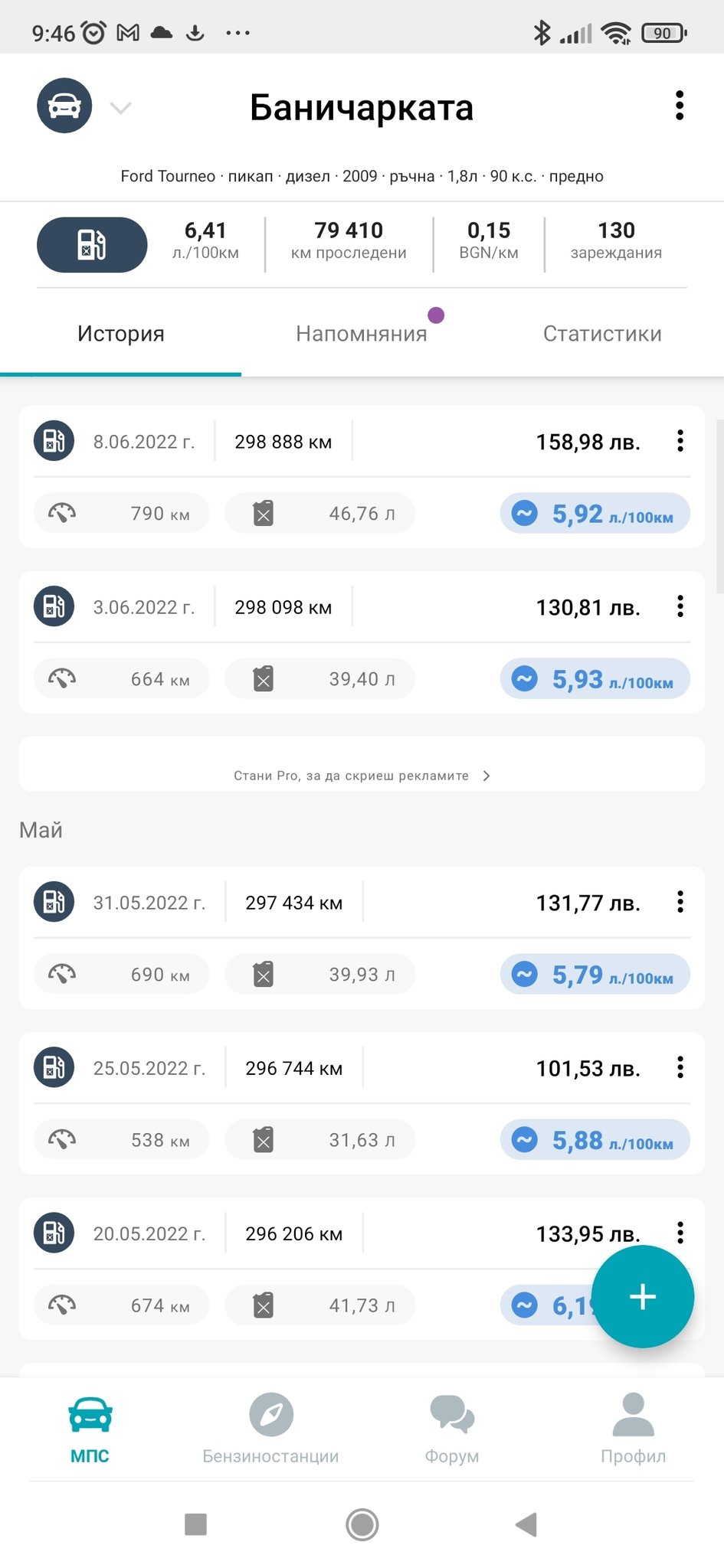This screenshot has height=1568, width=724.
Task: Tap fuel icon of the 25.05.2022 entry
Action: pyautogui.click(x=54, y=1067)
